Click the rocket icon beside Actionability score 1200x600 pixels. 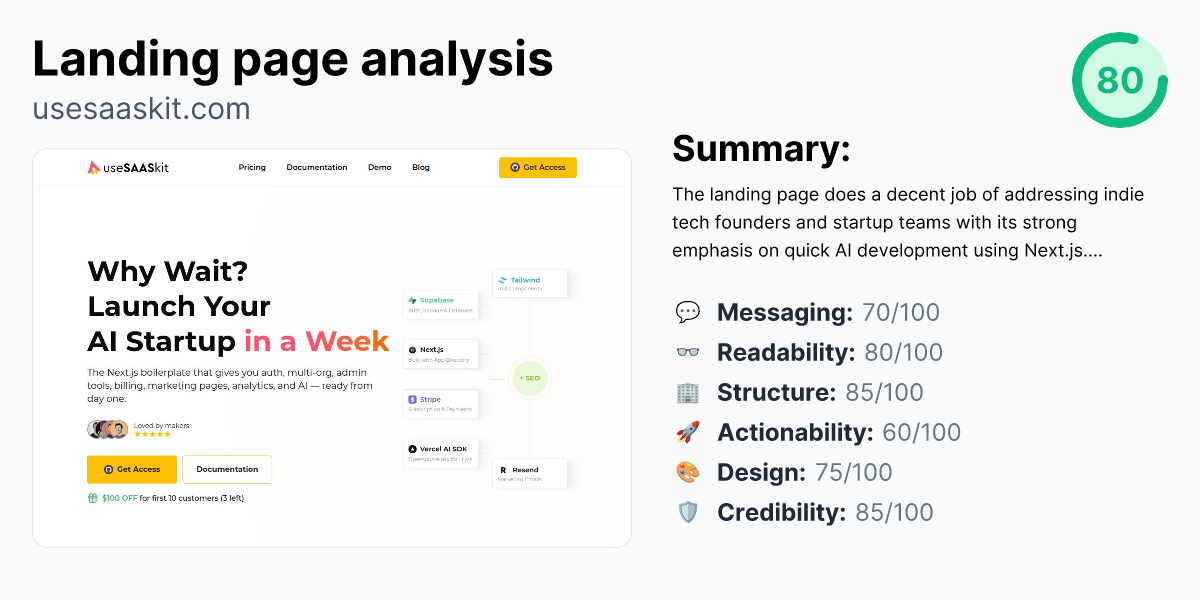click(687, 432)
